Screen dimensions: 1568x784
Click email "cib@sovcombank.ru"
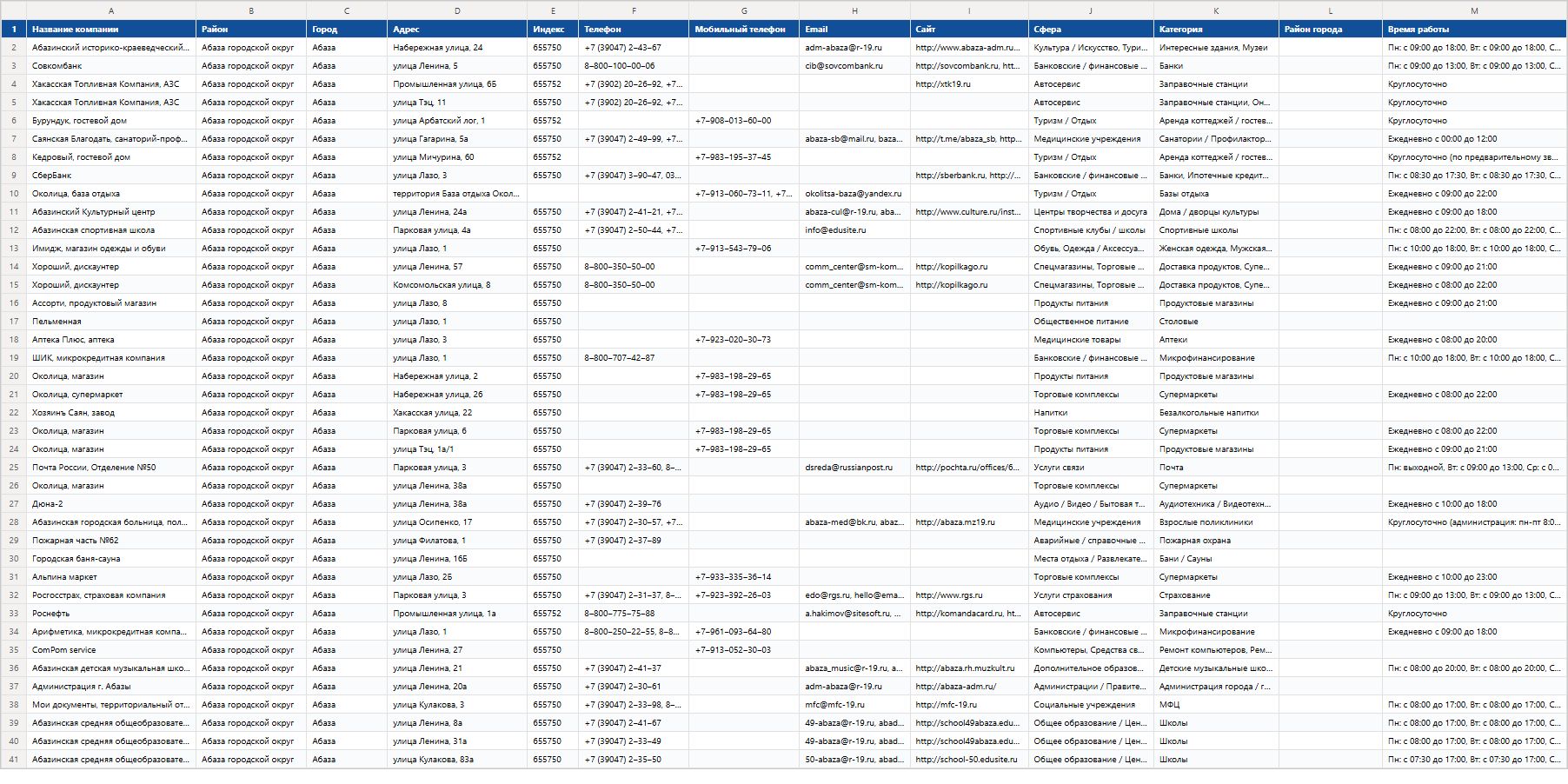click(854, 66)
